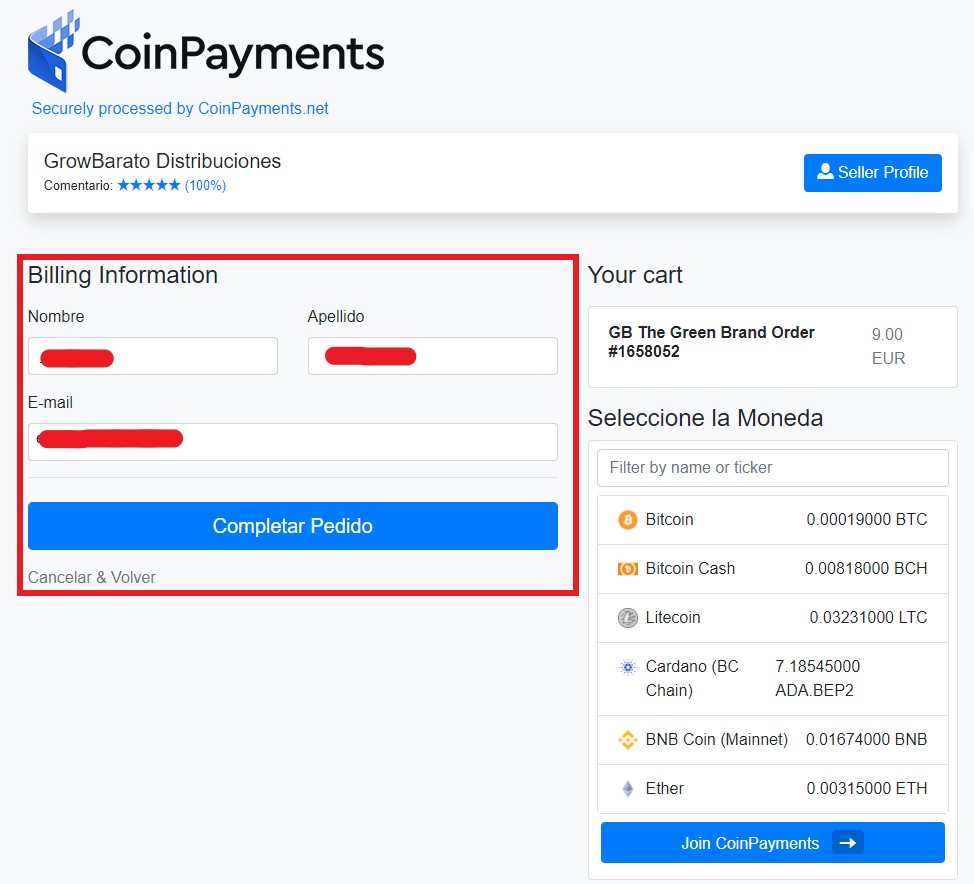The image size is (974, 884).
Task: Click the Bitcoin currency icon
Action: click(629, 520)
